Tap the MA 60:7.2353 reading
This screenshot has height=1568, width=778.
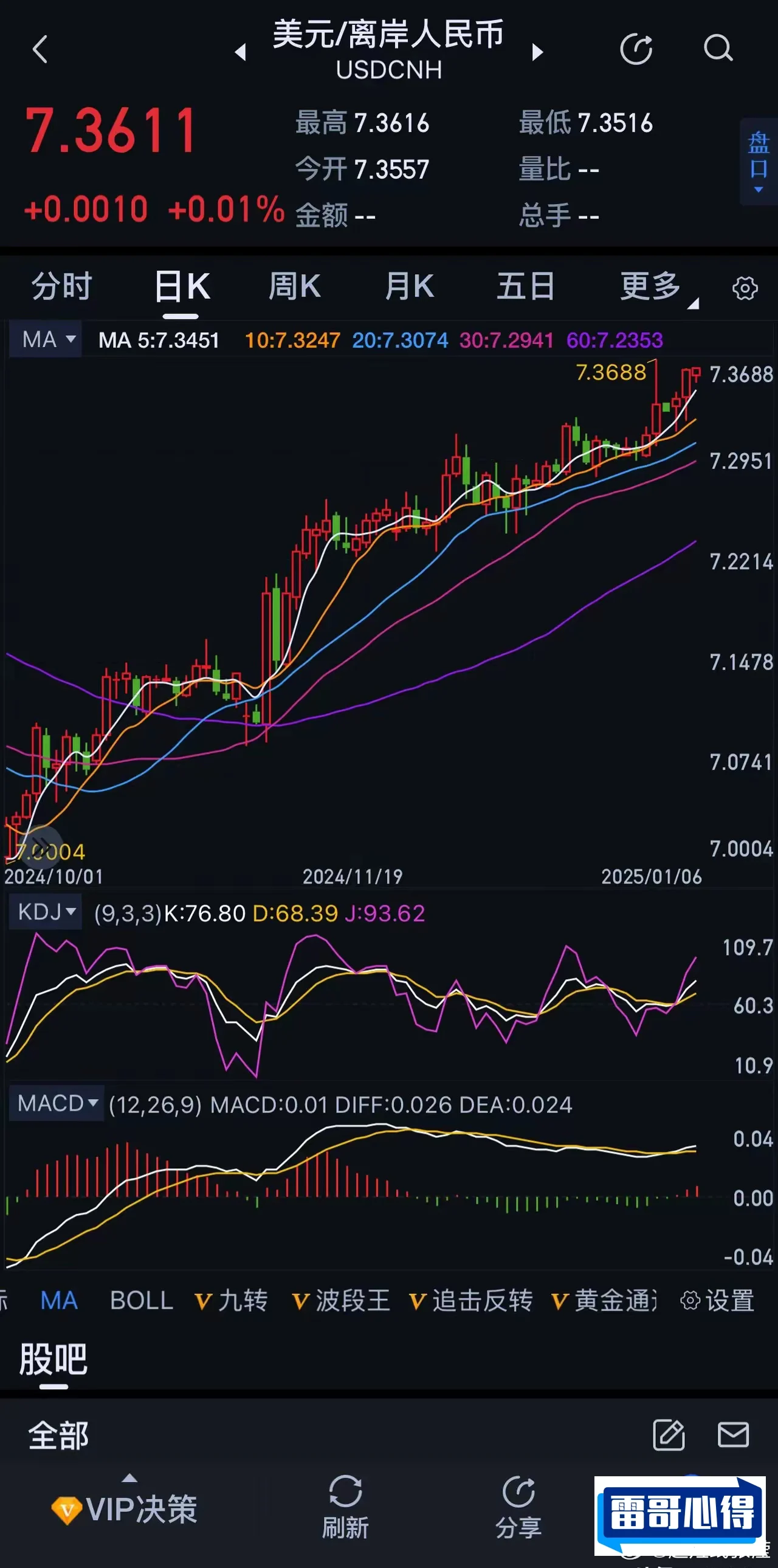[x=614, y=340]
